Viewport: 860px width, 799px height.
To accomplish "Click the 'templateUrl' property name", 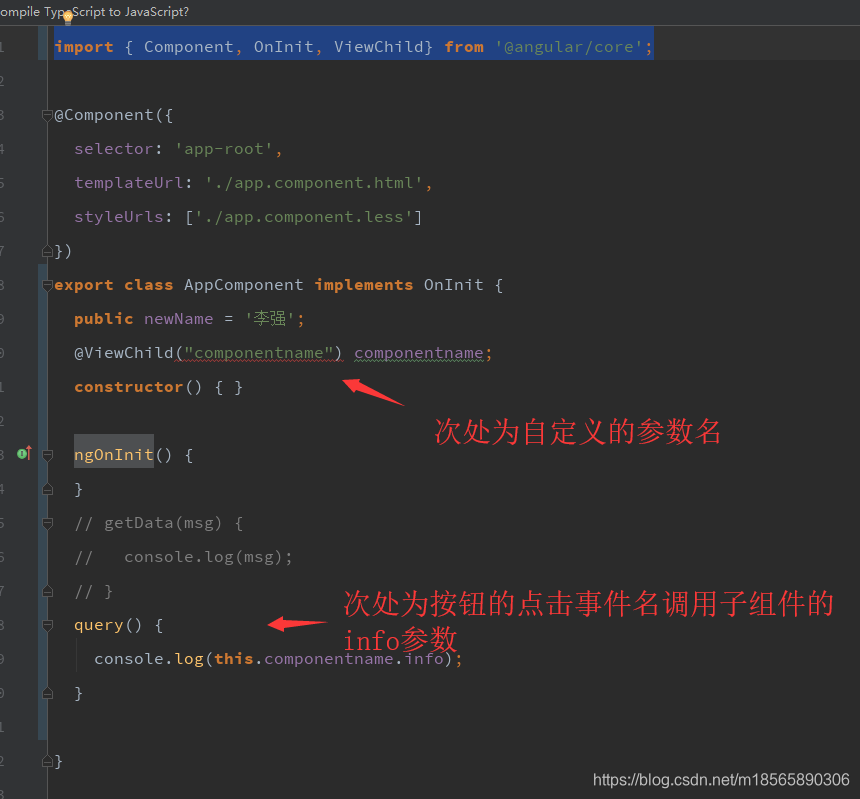I will (128, 183).
